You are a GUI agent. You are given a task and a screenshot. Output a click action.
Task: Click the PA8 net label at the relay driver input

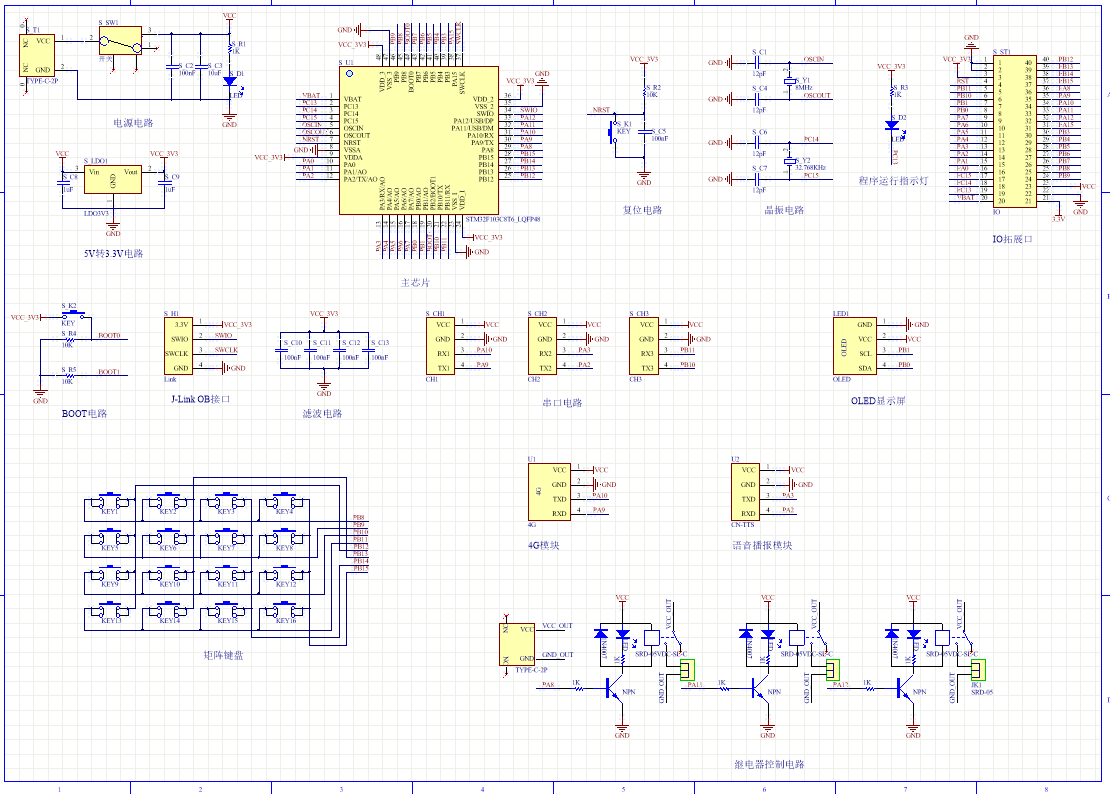click(548, 684)
